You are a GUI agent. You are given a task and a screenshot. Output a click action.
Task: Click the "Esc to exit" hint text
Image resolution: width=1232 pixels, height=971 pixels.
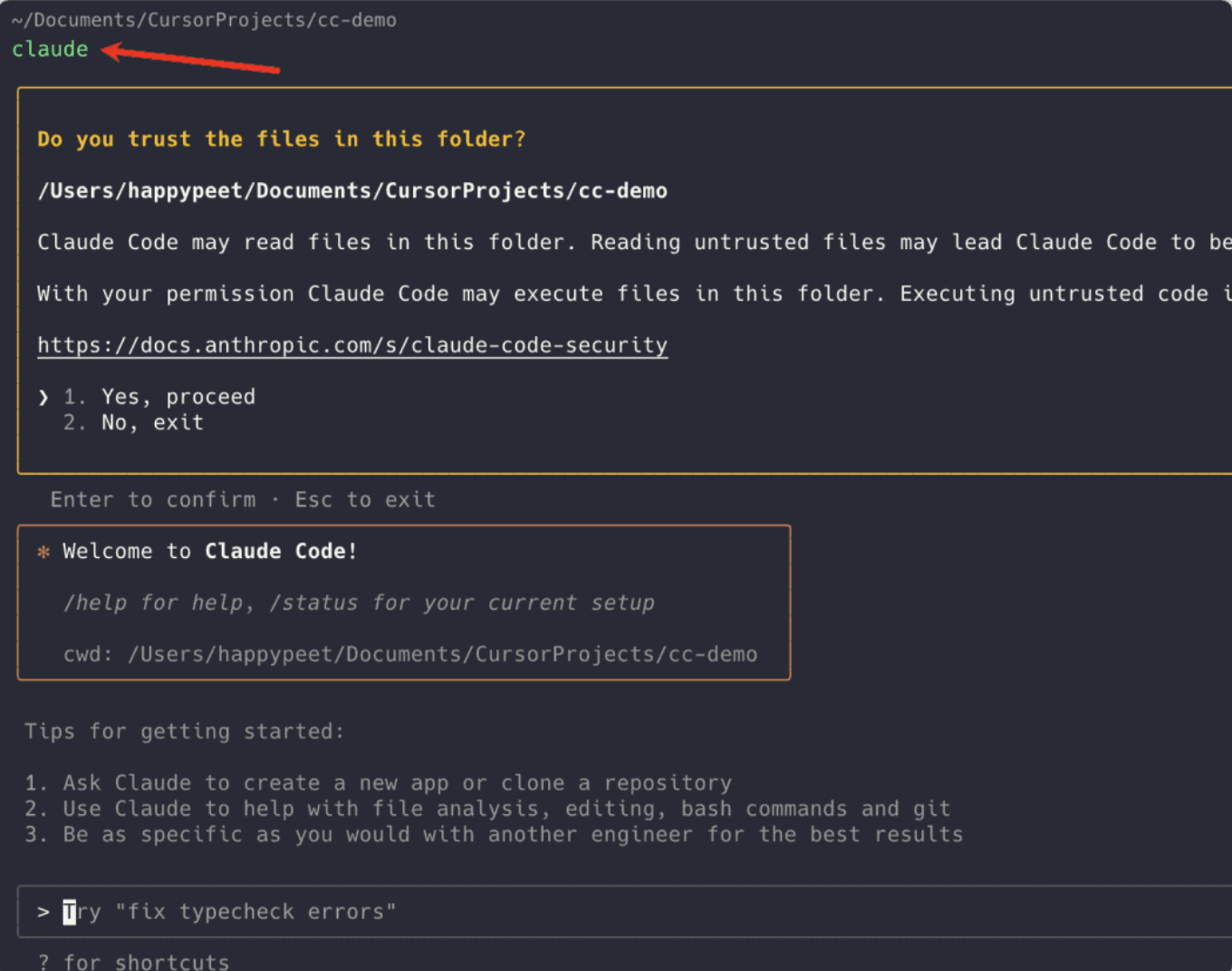pos(365,500)
